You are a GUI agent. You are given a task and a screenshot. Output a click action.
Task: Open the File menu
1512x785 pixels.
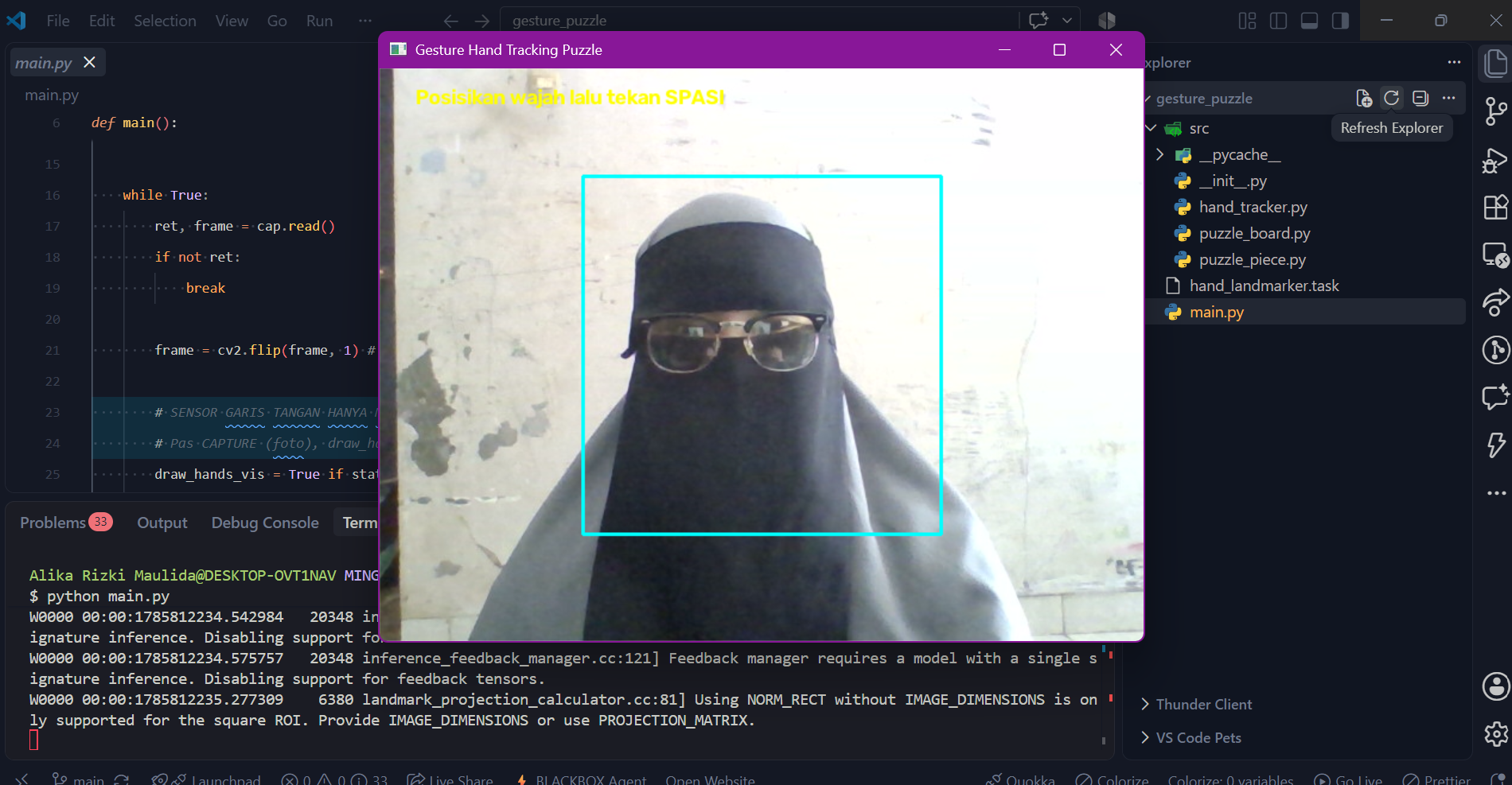tap(58, 21)
